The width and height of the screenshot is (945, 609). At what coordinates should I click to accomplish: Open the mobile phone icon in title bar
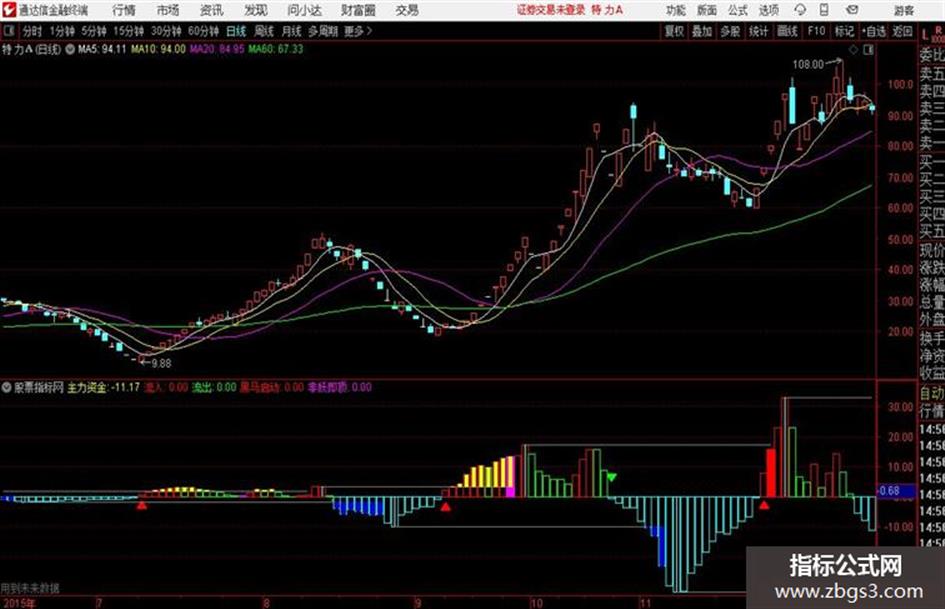[824, 10]
